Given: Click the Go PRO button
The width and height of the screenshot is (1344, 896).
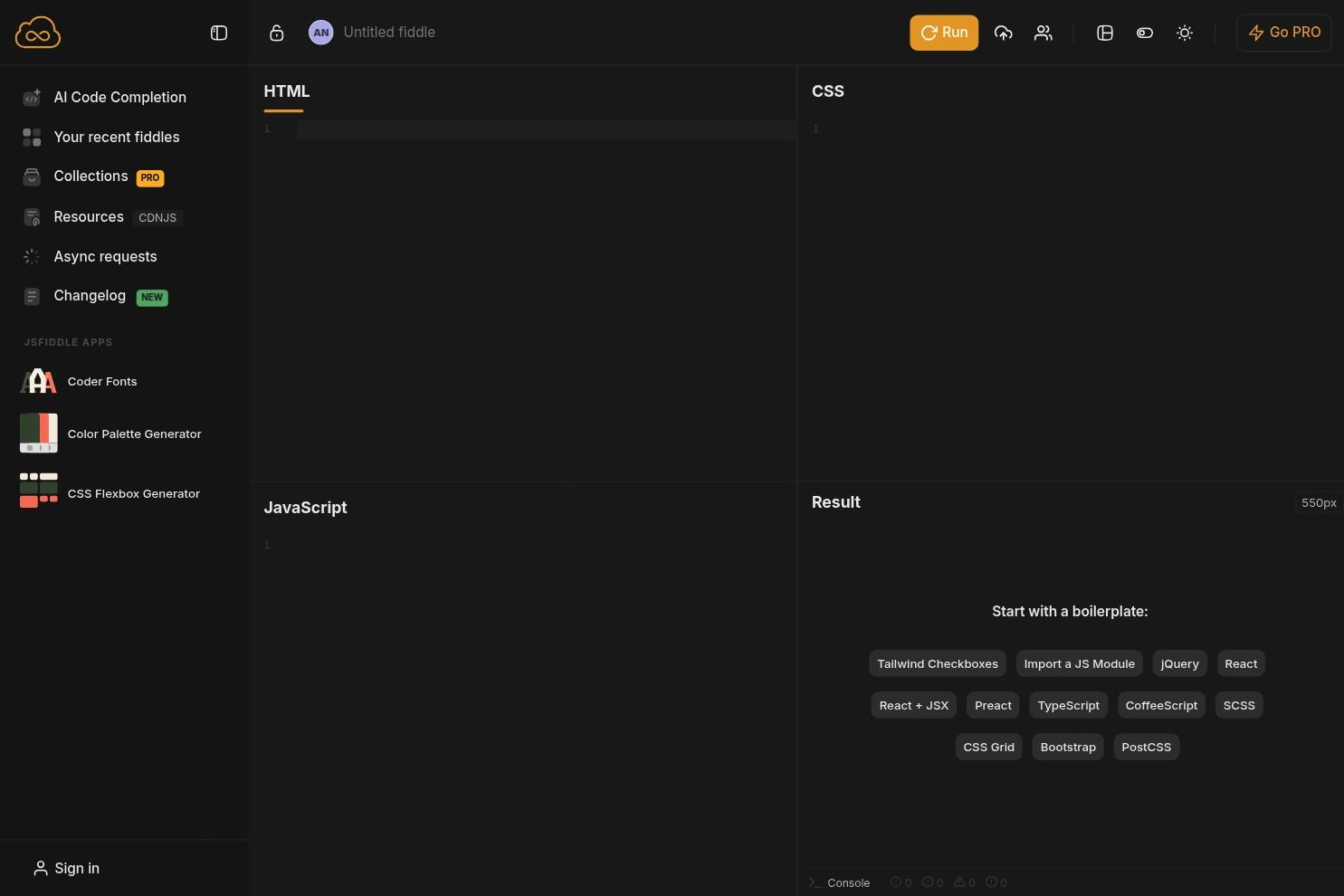Looking at the screenshot, I should tap(1284, 33).
